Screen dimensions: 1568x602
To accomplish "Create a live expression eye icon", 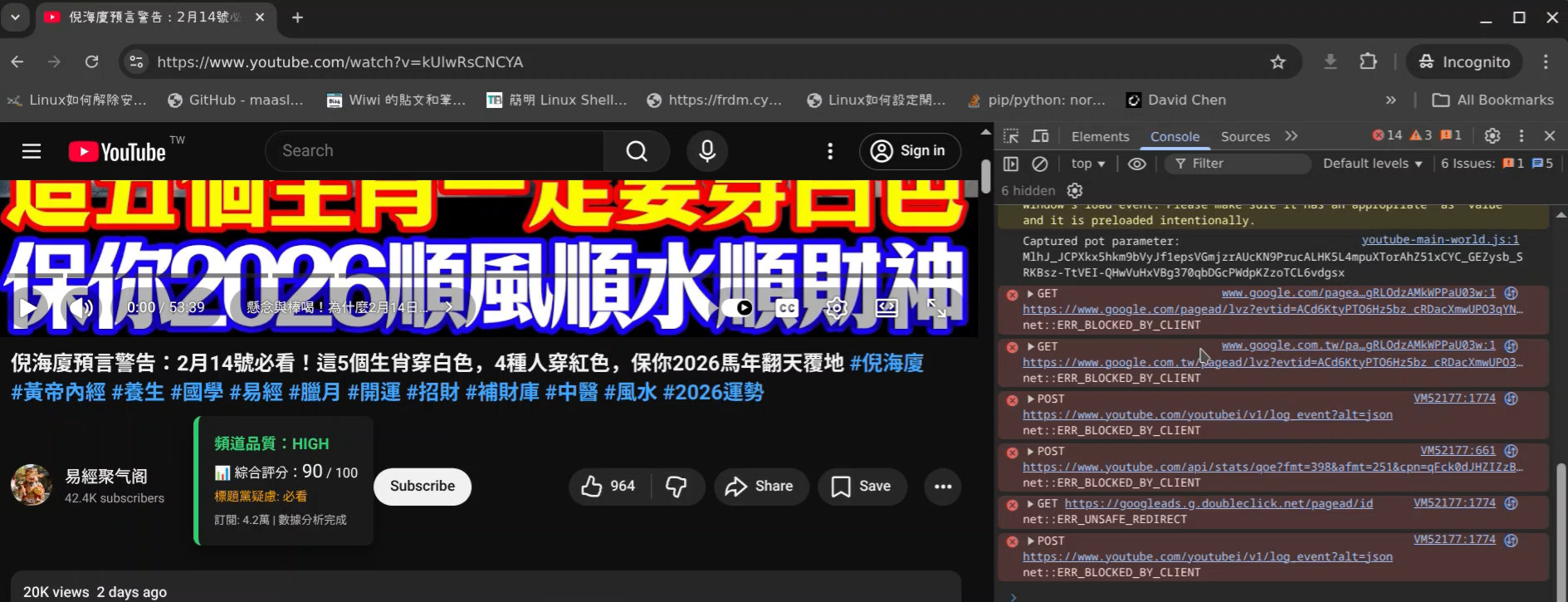I will pyautogui.click(x=1137, y=164).
